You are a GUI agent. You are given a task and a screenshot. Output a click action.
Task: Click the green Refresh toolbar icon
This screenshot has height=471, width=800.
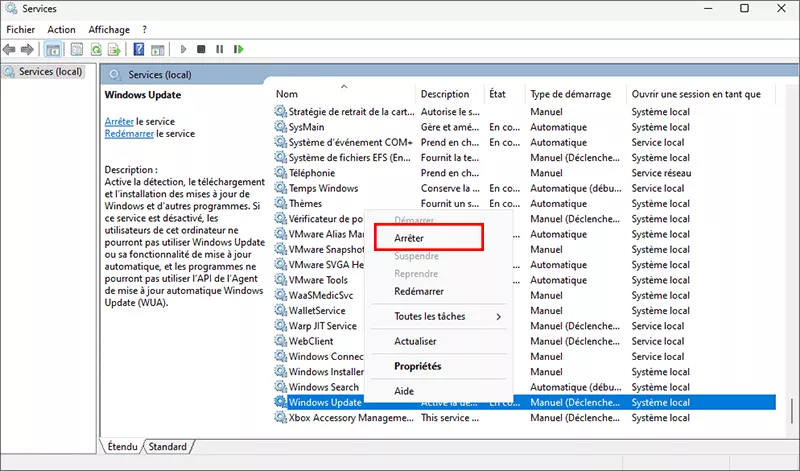[96, 49]
